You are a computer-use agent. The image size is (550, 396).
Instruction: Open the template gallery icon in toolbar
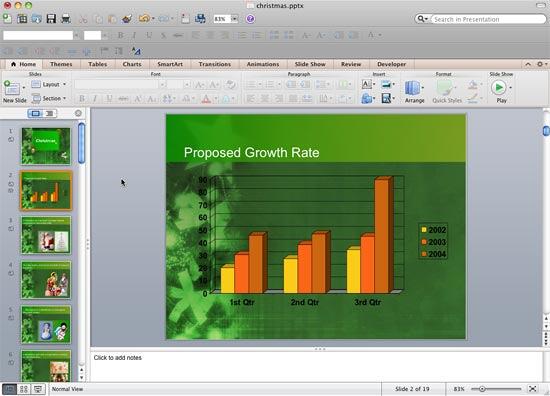(x=22, y=19)
